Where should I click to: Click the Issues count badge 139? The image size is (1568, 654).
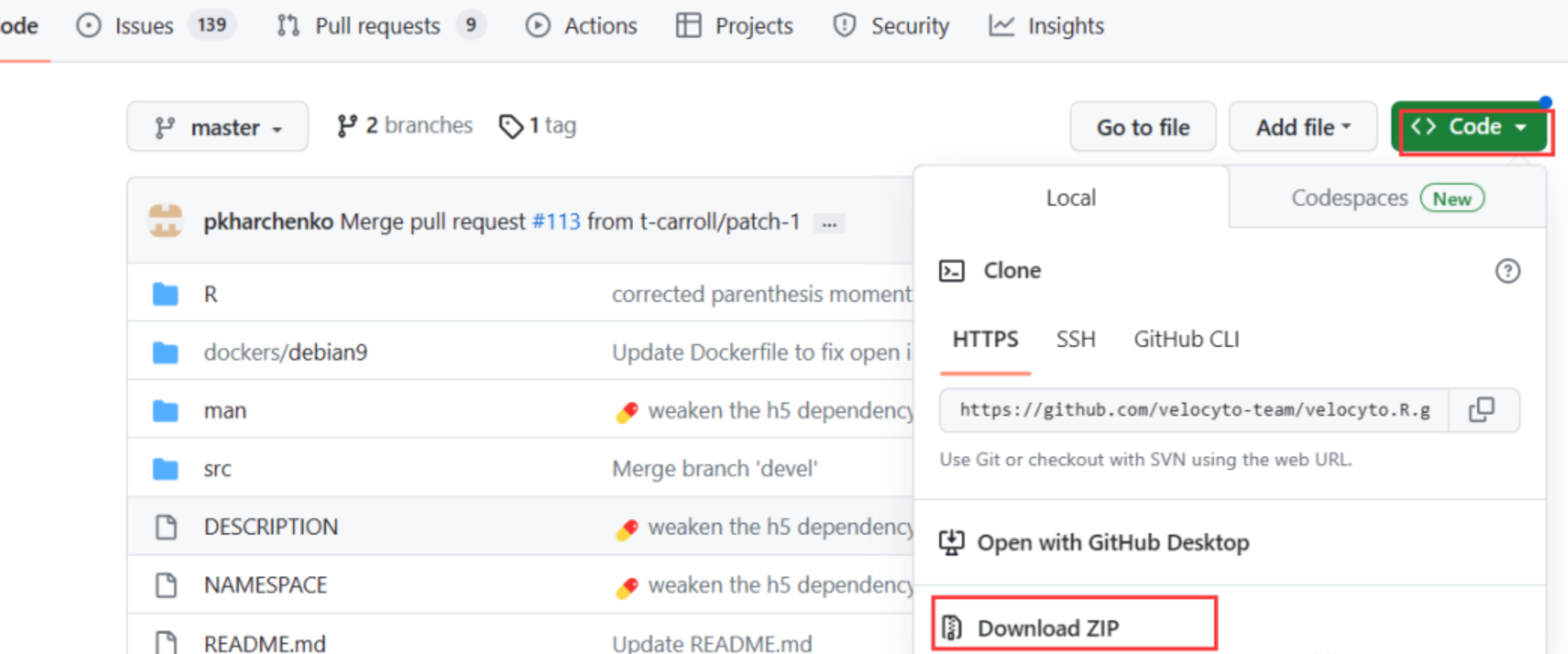212,25
